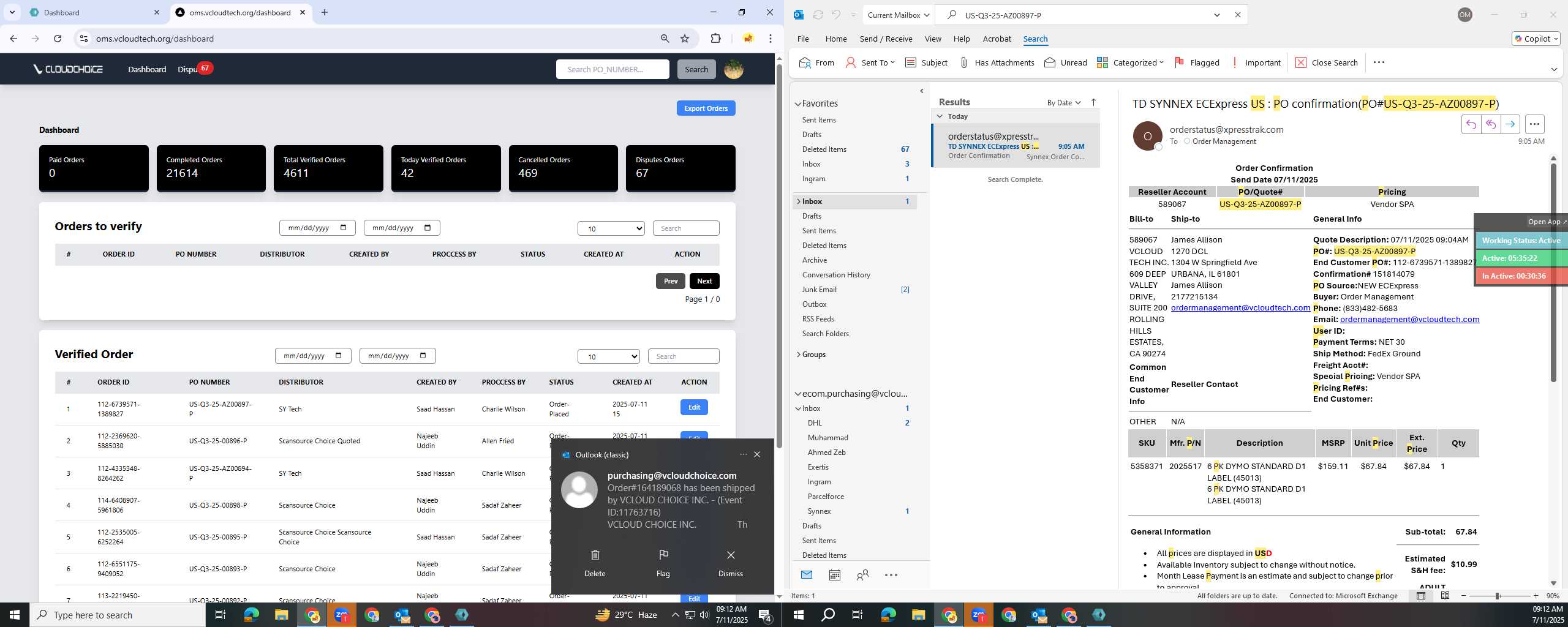
Task: Click the dashboard user avatar
Action: 734,69
